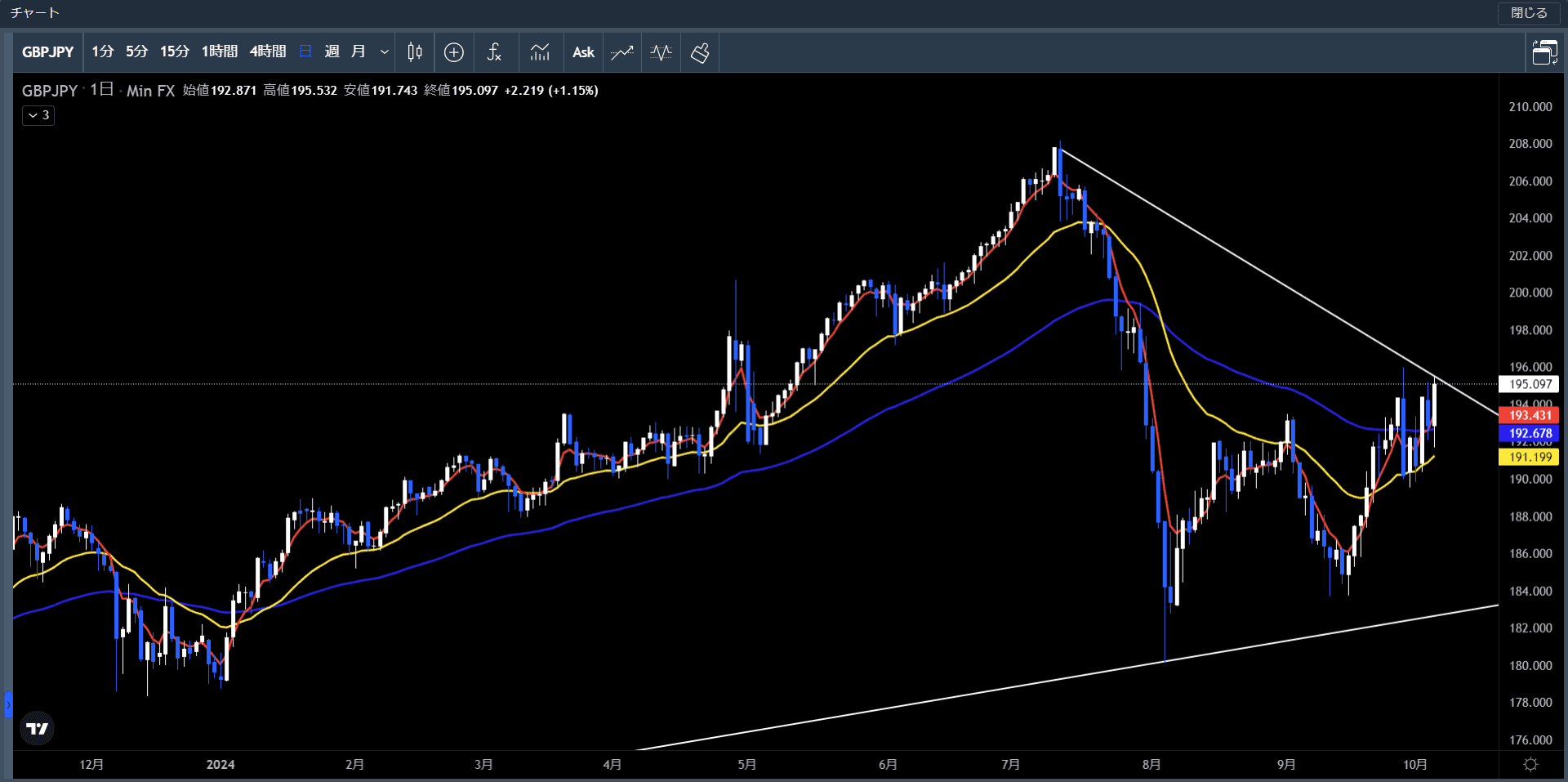Expand the collapsed indicators legend showing 3
1568x782 pixels.
[x=38, y=115]
